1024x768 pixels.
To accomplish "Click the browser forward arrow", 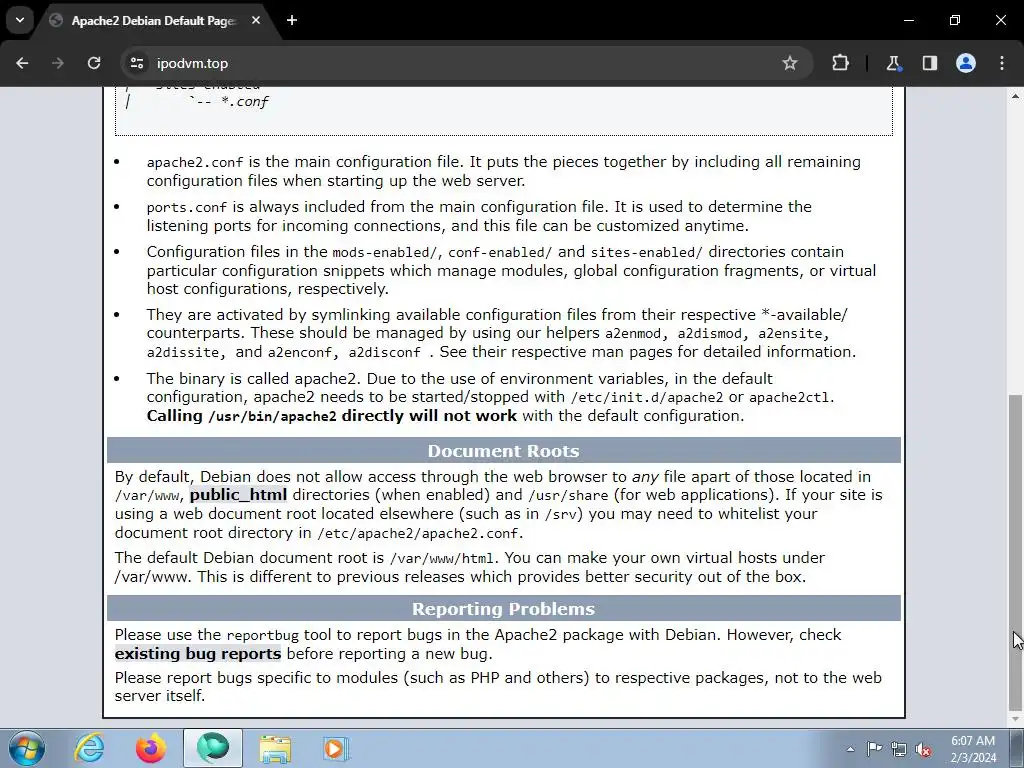I will pyautogui.click(x=58, y=63).
